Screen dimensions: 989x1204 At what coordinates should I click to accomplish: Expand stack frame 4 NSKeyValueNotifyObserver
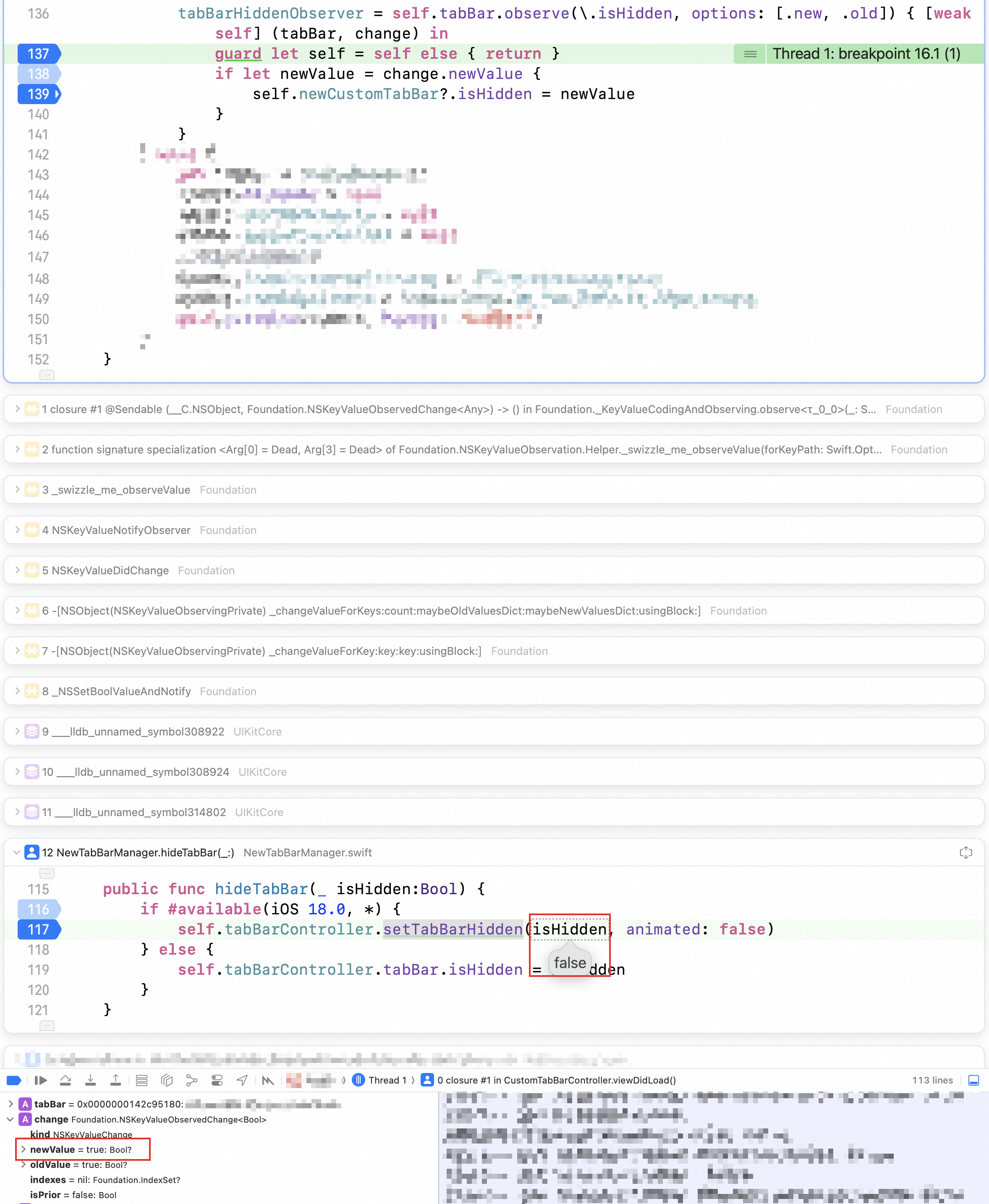coord(17,530)
